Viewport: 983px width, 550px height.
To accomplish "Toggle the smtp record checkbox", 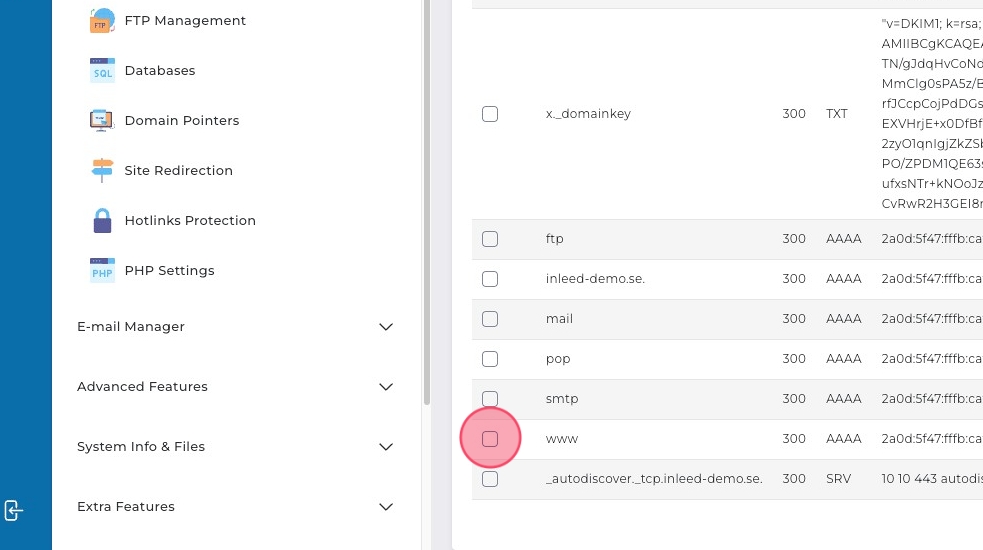I will (490, 399).
